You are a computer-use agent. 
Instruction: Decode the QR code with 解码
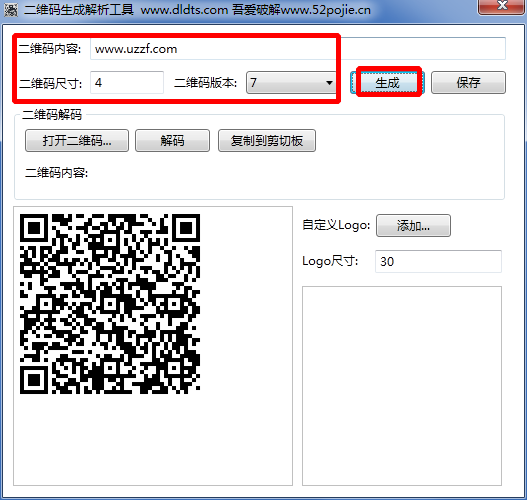tap(172, 140)
